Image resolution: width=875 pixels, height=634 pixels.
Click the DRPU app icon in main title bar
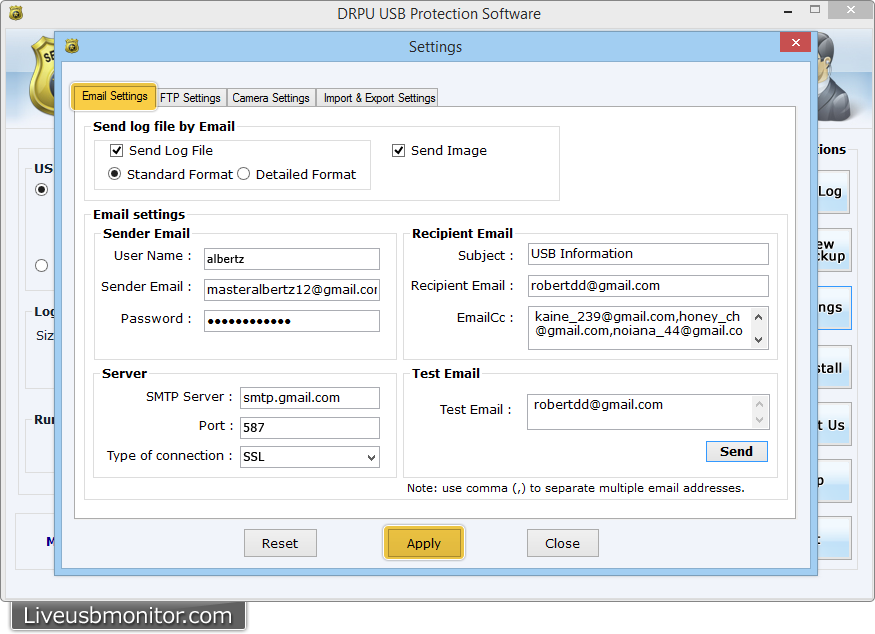click(16, 13)
